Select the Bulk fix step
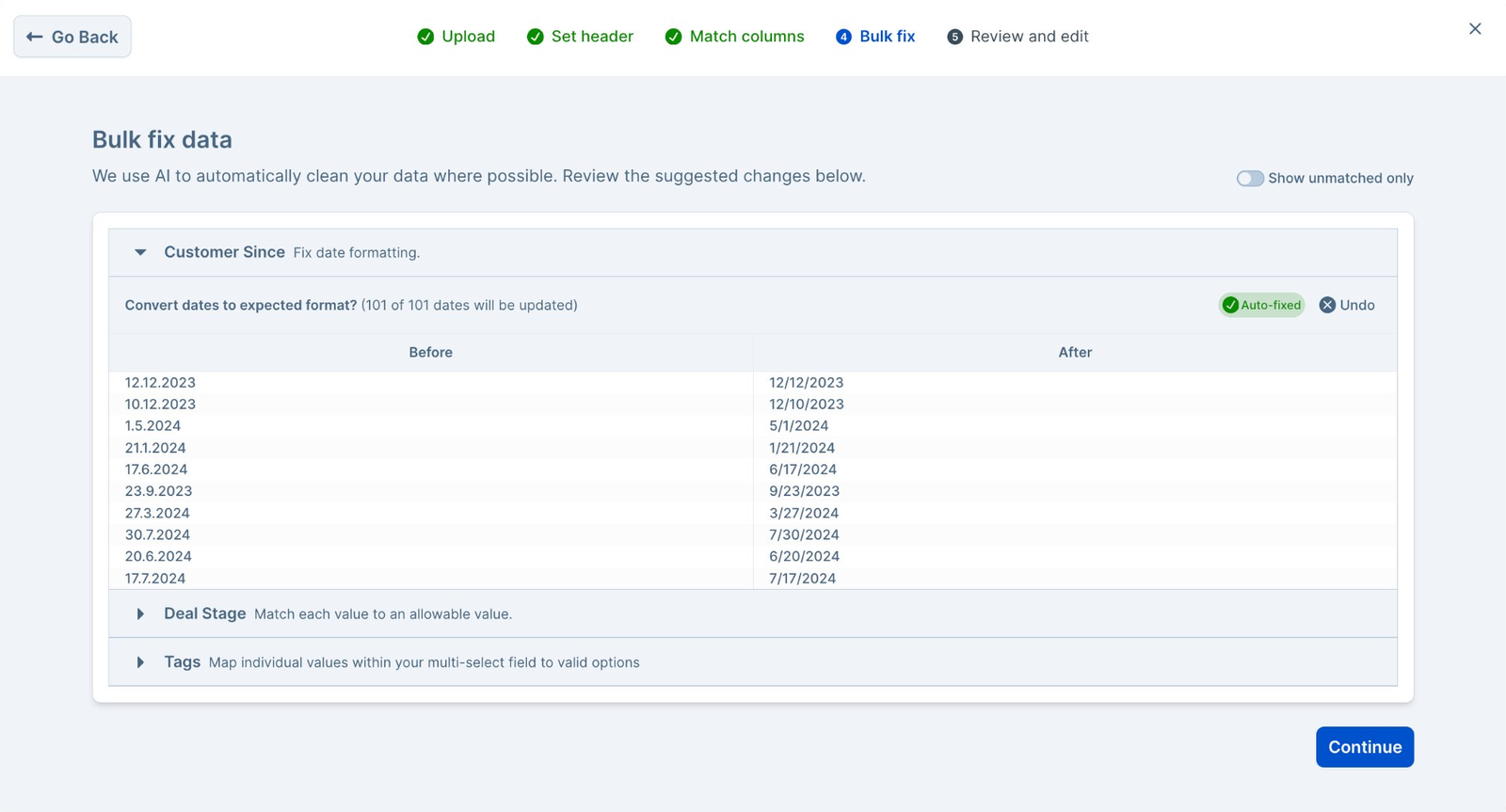The height and width of the screenshot is (812, 1506). coord(875,37)
